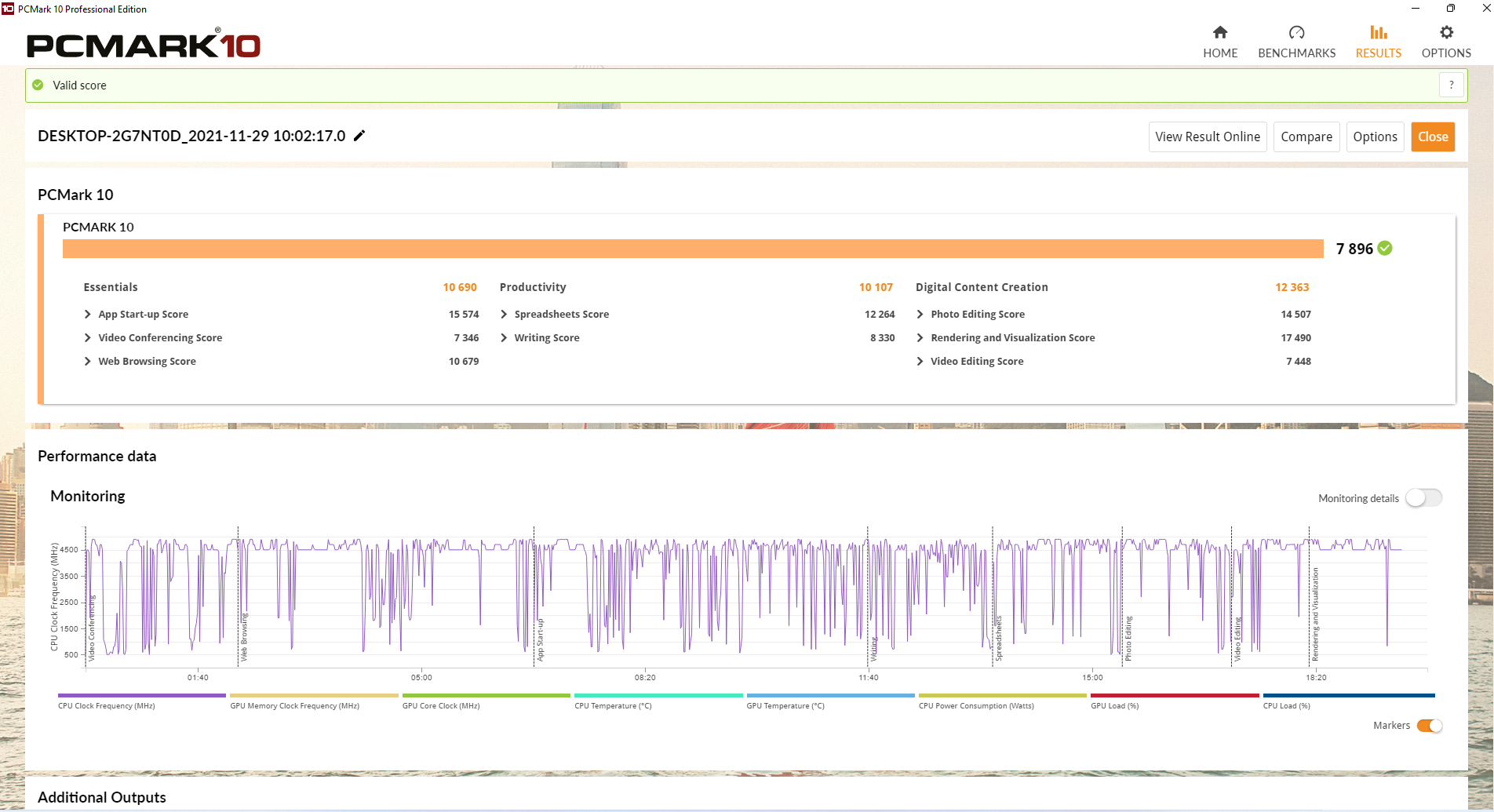This screenshot has height=812, width=1494.
Task: Select the CPU Temperature legend swatch
Action: point(658,695)
